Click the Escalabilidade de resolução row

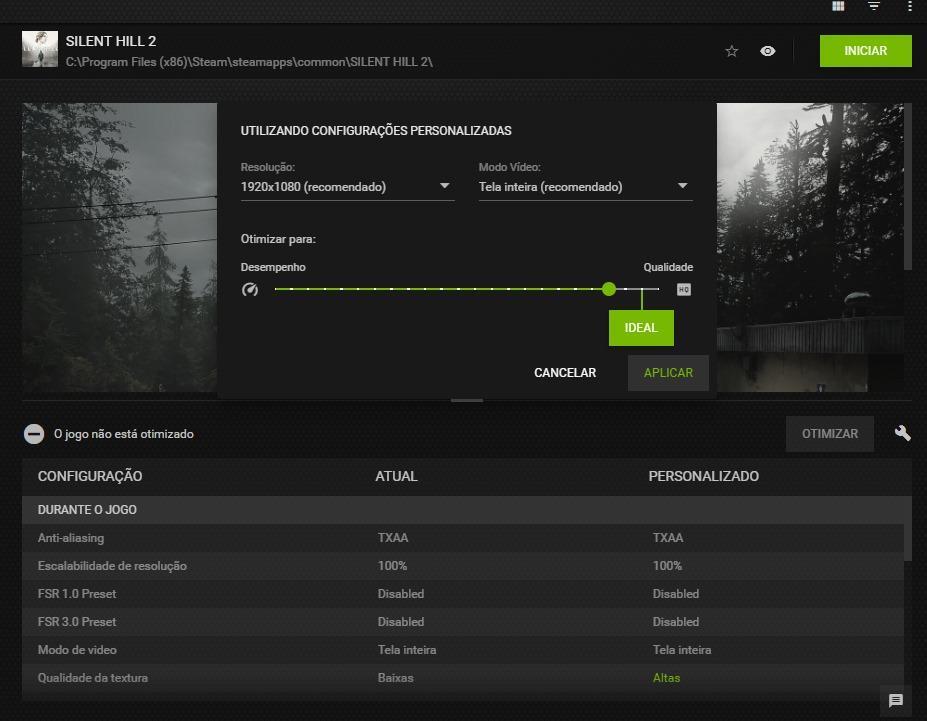pos(463,566)
